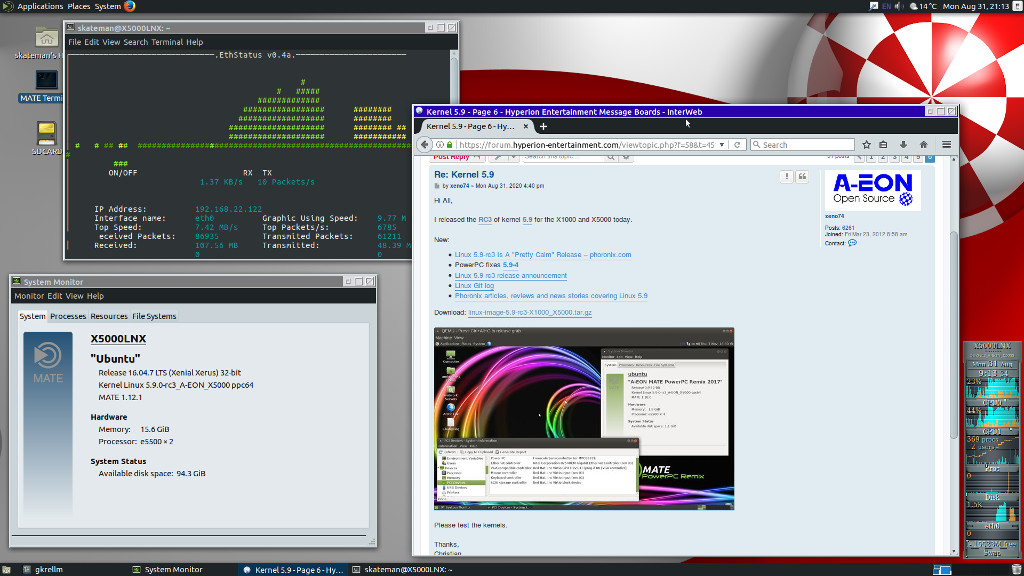The width and height of the screenshot is (1024, 576).
Task: Open System Monitor's Monitor menu
Action: point(29,296)
